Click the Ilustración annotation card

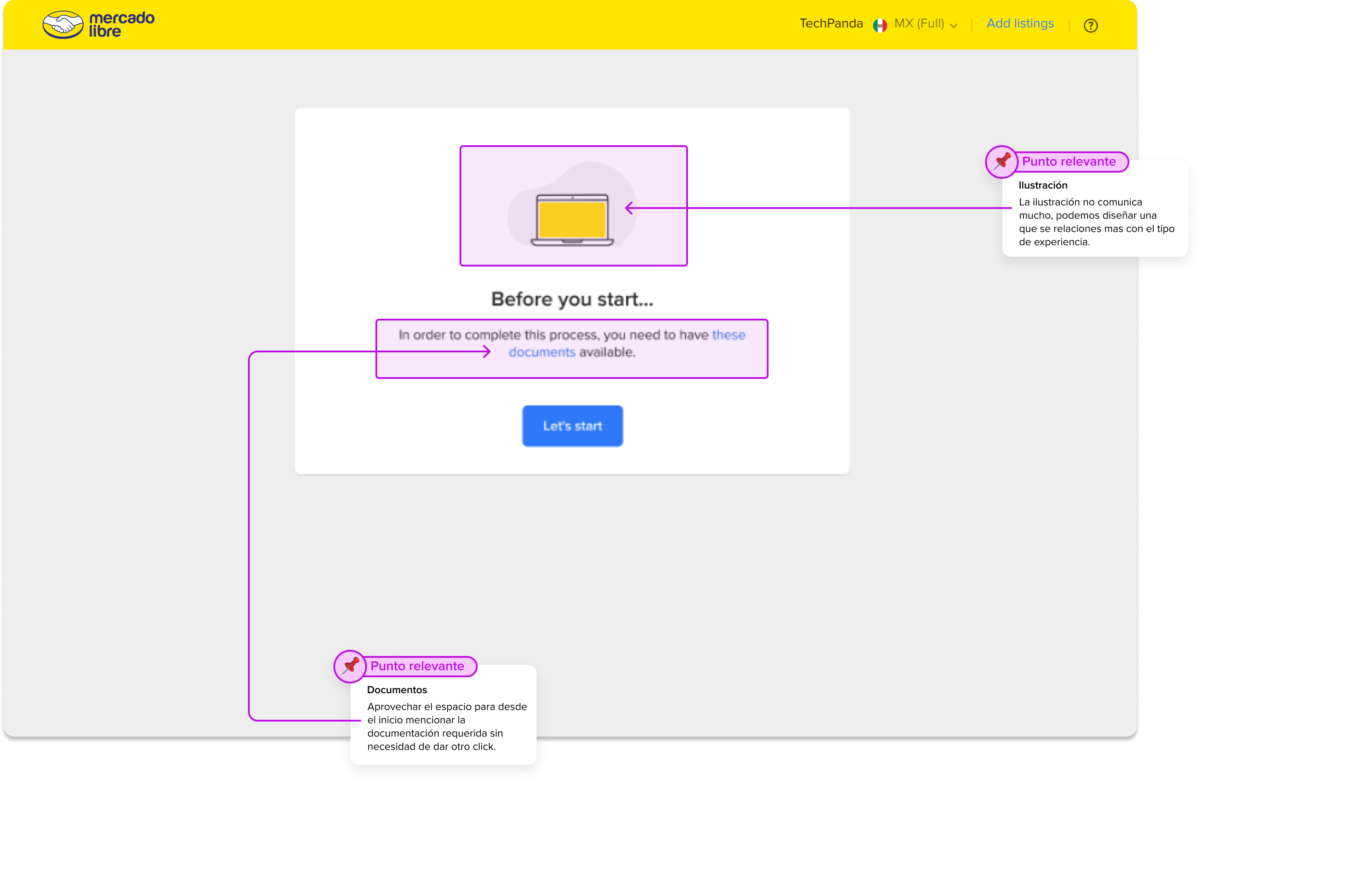coord(1095,217)
